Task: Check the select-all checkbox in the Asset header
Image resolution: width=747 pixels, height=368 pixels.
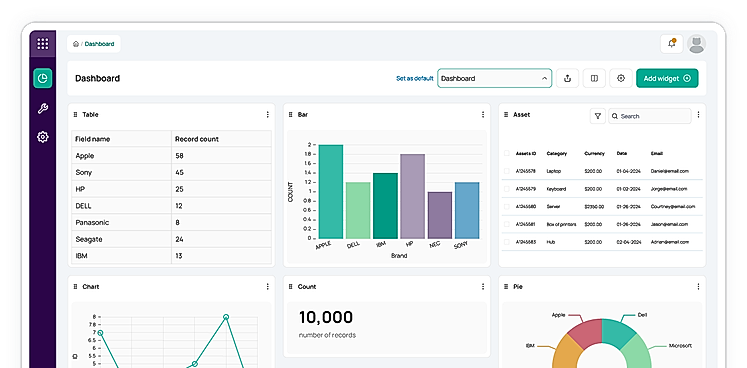Action: [x=506, y=153]
